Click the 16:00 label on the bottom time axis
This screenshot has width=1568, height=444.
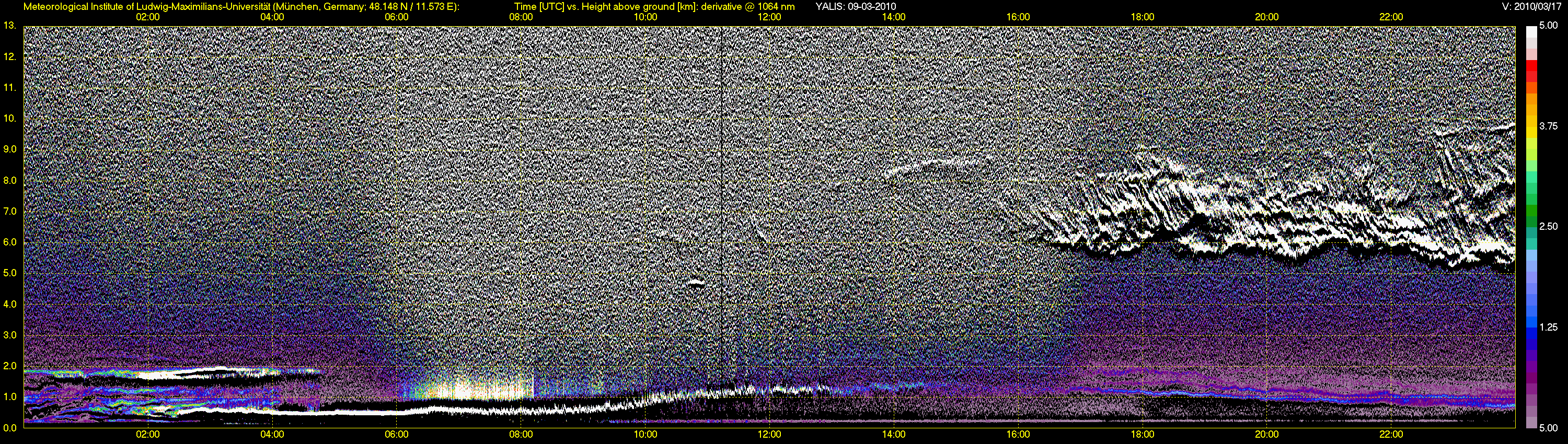[1018, 434]
